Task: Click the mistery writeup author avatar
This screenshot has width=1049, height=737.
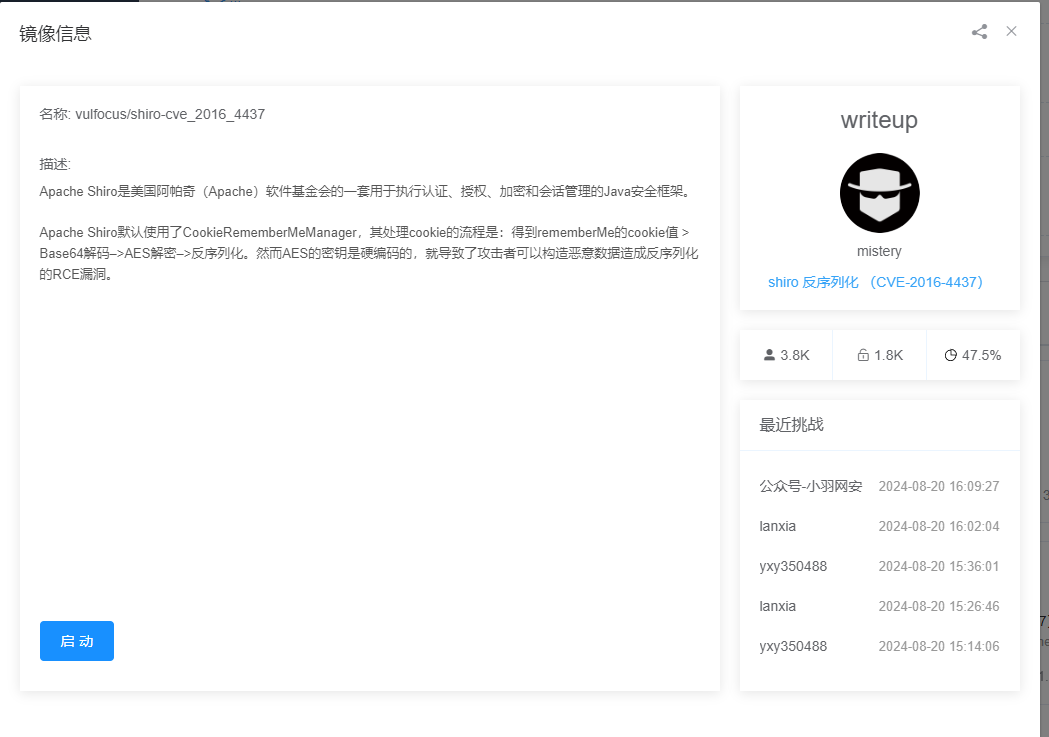Action: [879, 193]
